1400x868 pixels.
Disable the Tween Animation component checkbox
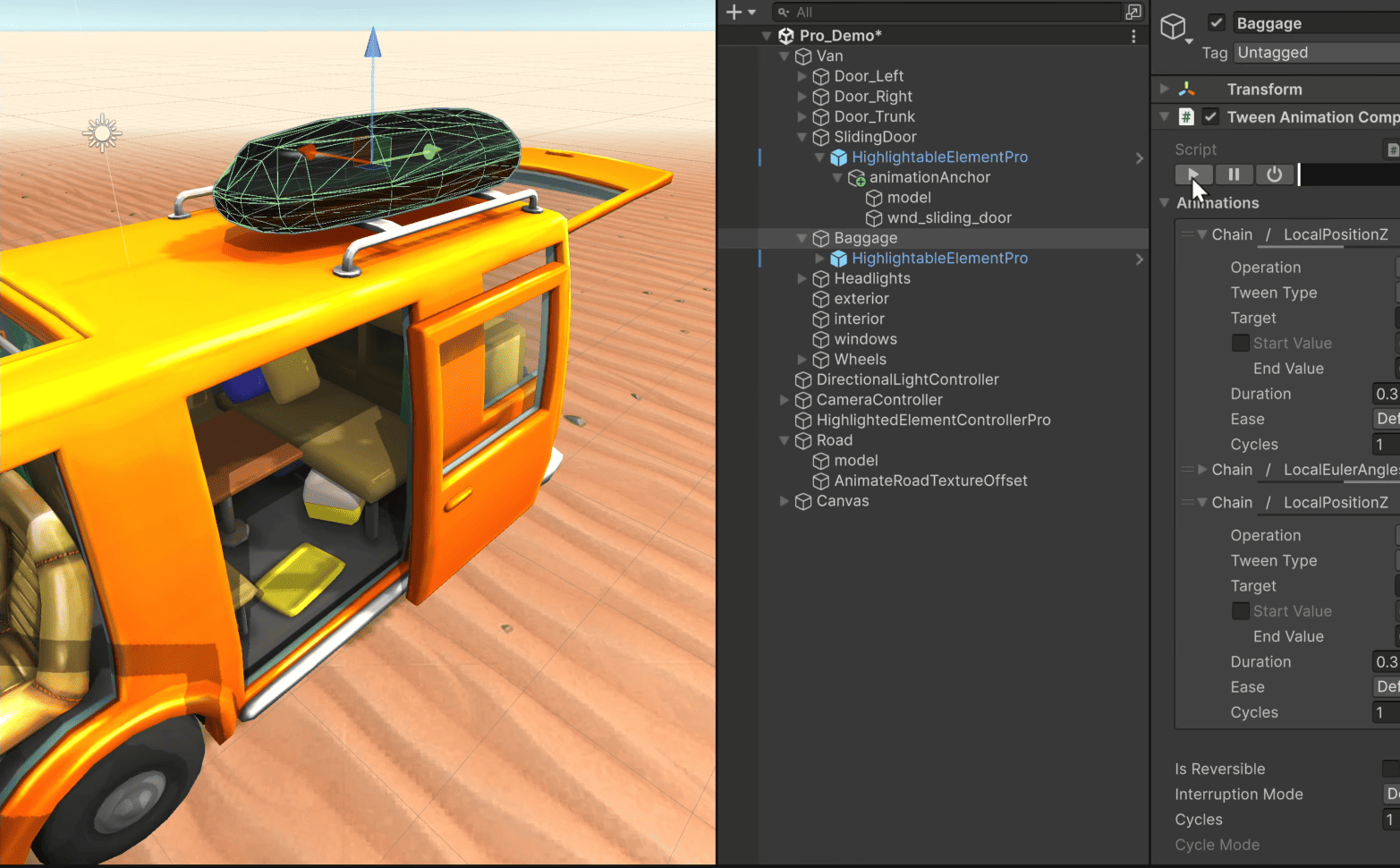coord(1210,116)
